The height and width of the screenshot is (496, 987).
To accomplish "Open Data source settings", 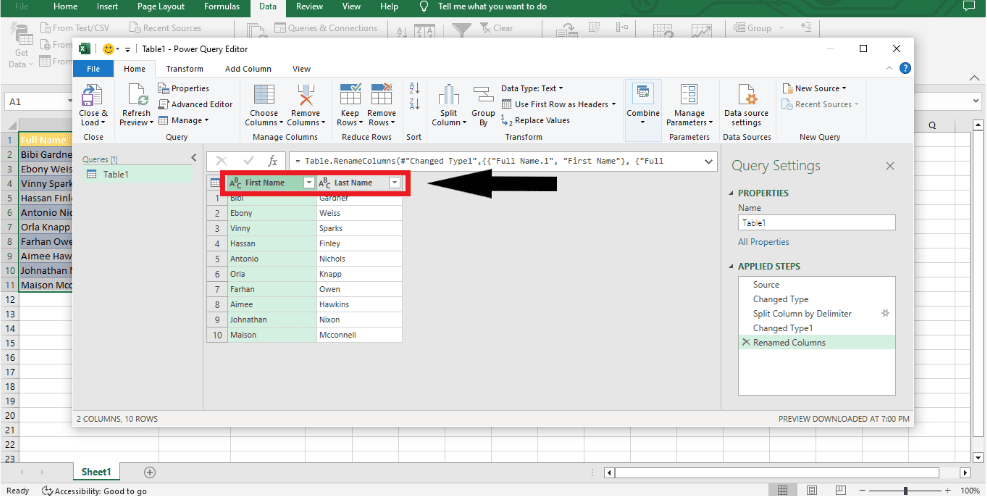I will click(x=746, y=97).
